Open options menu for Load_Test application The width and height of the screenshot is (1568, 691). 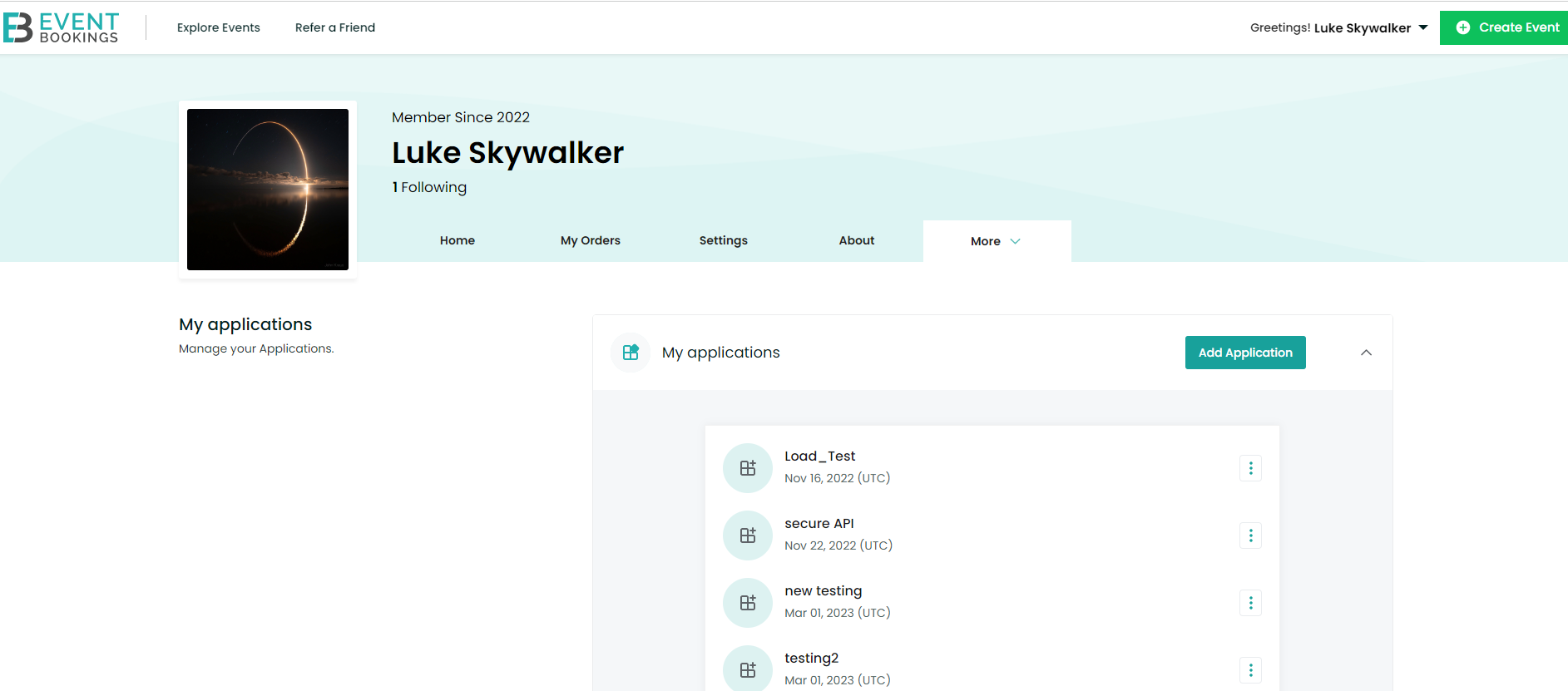pyautogui.click(x=1250, y=468)
